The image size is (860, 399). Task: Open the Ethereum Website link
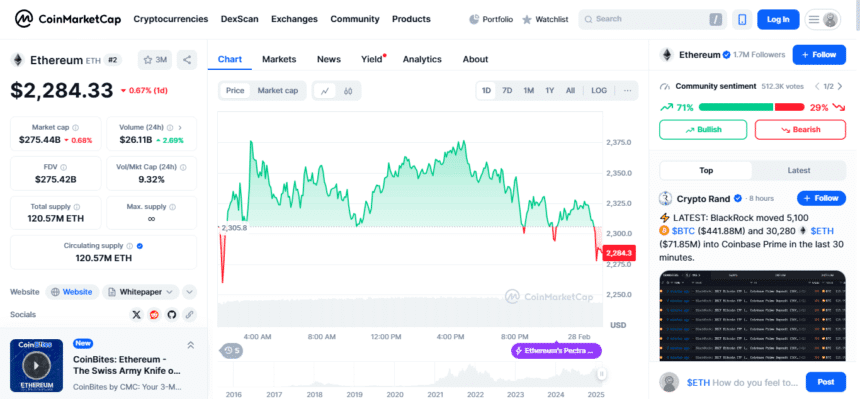72,292
